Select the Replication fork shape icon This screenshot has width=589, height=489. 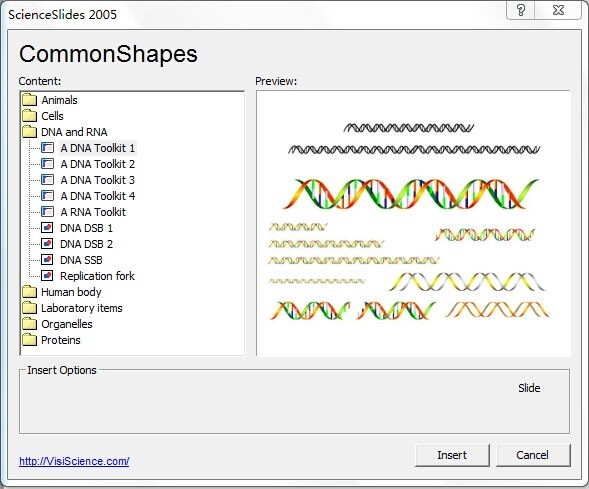(47, 276)
